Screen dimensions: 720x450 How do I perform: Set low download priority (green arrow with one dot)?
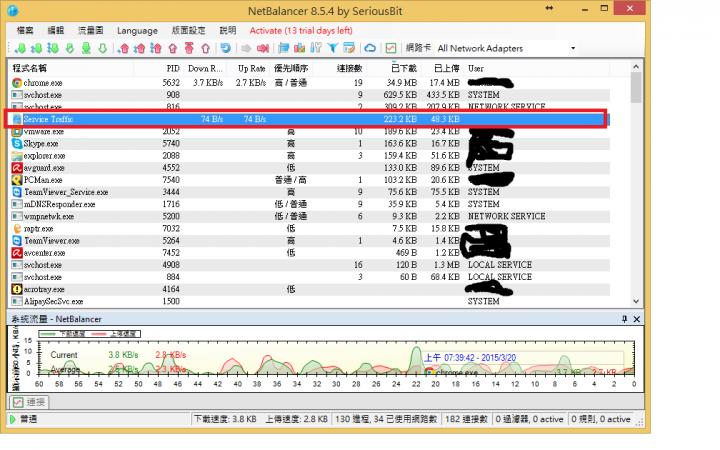[20, 48]
